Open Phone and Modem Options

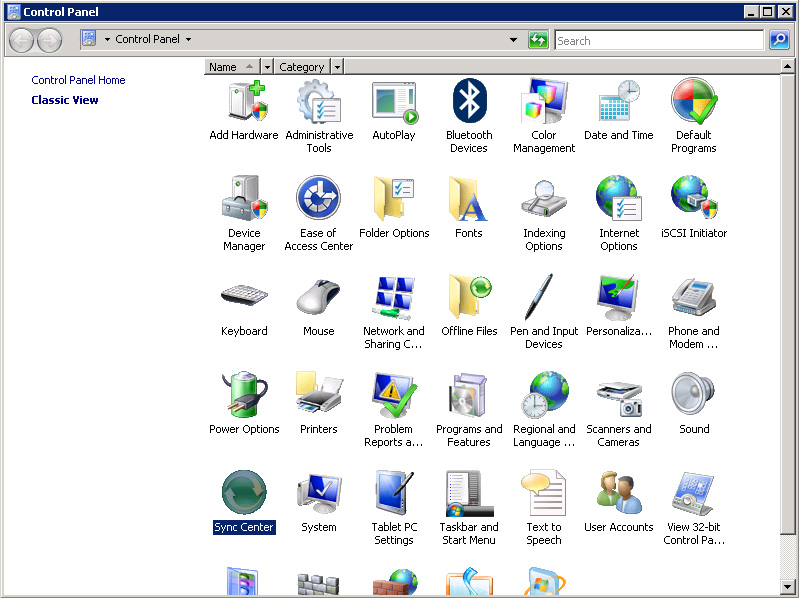694,312
